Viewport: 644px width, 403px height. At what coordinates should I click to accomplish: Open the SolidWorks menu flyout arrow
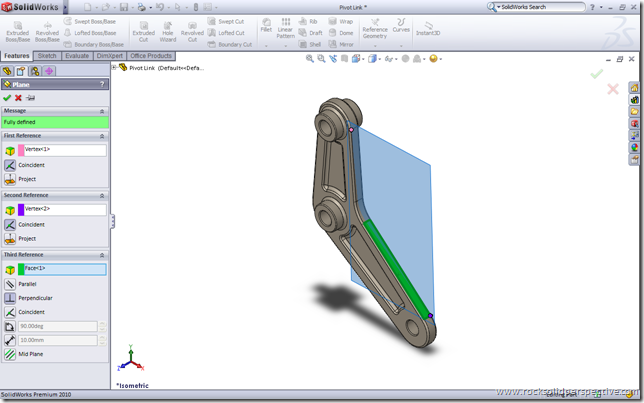[65, 7]
